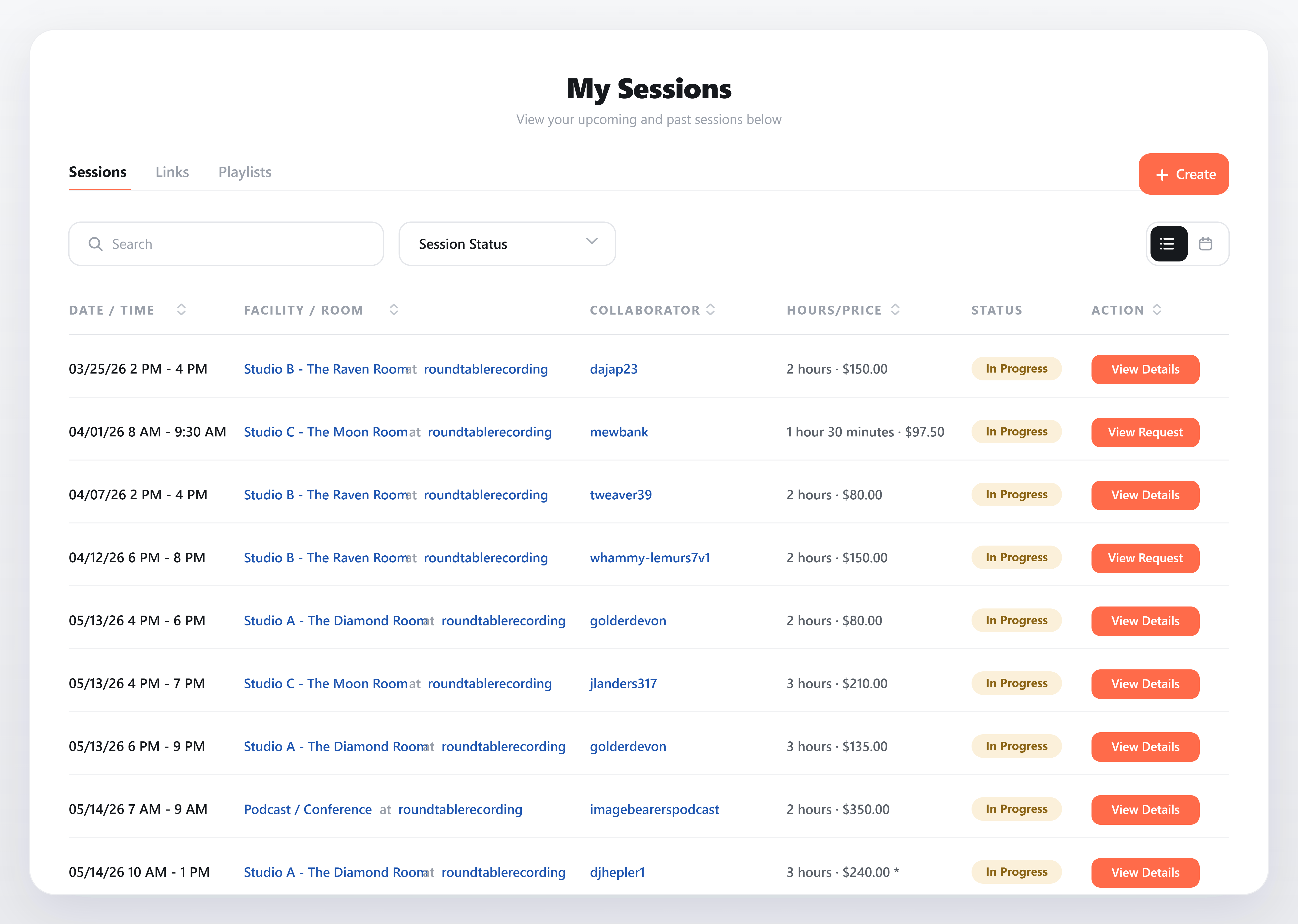The image size is (1298, 924).
Task: Sort by Date / Time arrows
Action: 181,310
